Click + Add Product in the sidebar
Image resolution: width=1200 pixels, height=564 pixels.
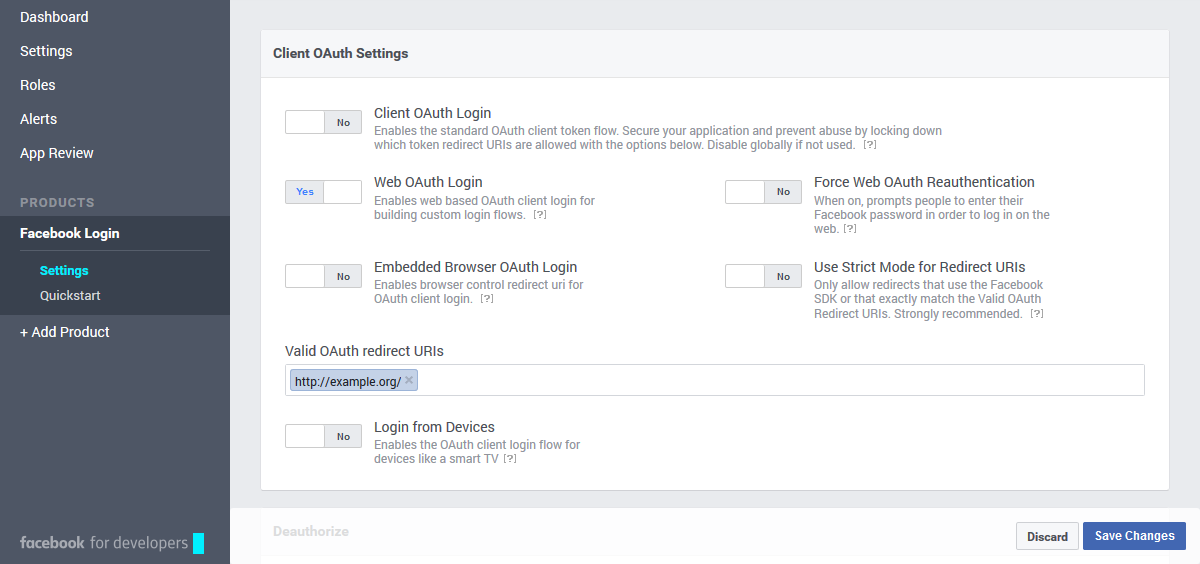(65, 332)
